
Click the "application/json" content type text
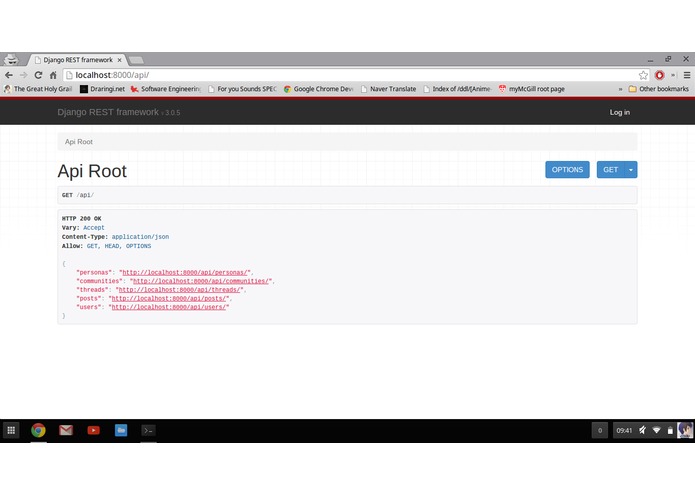(140, 237)
